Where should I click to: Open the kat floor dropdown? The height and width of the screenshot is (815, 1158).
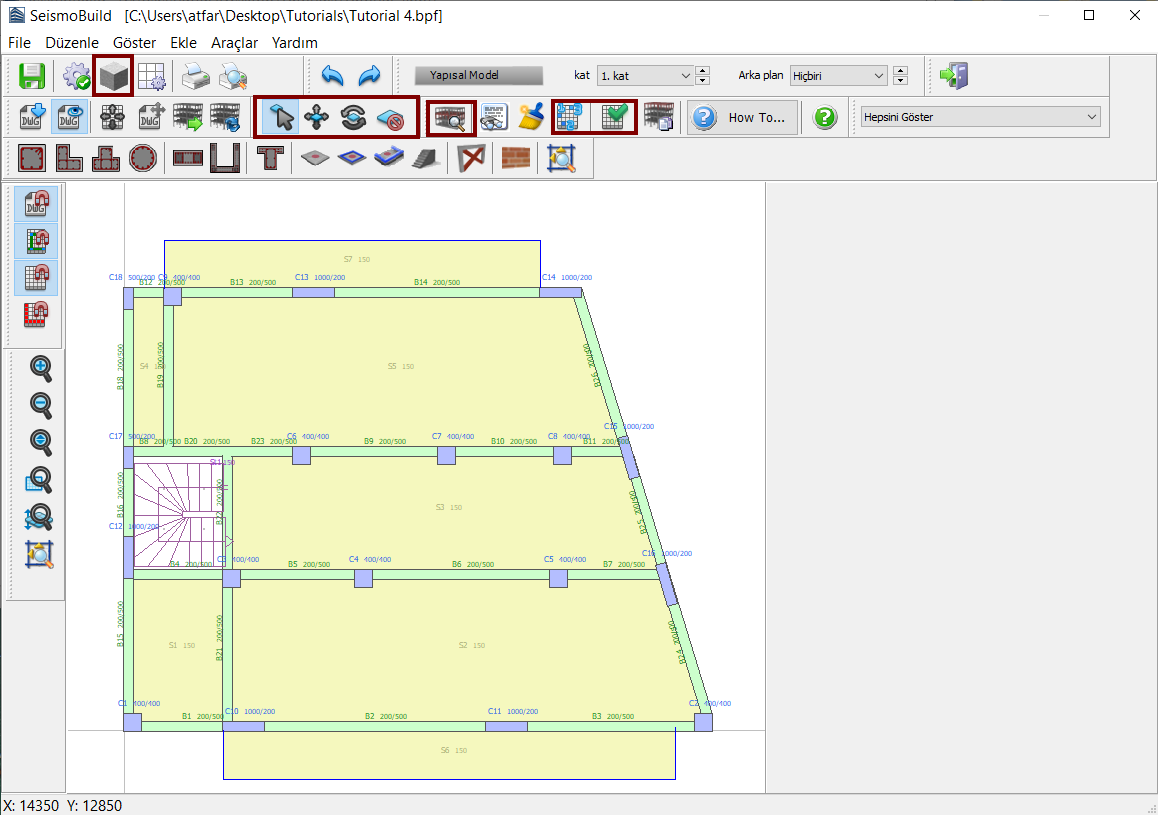[x=645, y=76]
